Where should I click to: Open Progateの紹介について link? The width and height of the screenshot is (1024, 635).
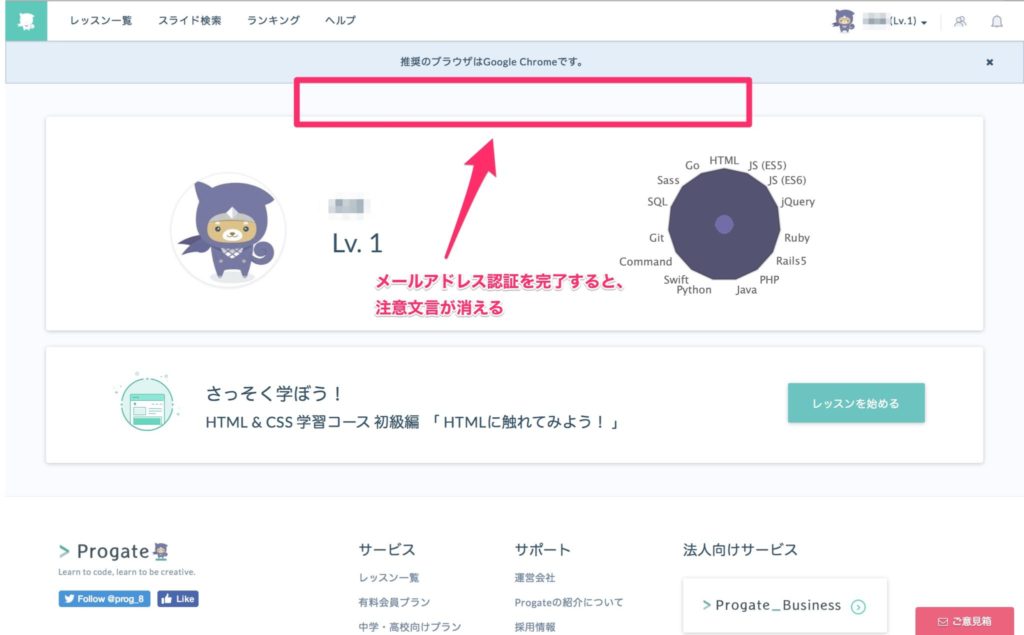[569, 602]
